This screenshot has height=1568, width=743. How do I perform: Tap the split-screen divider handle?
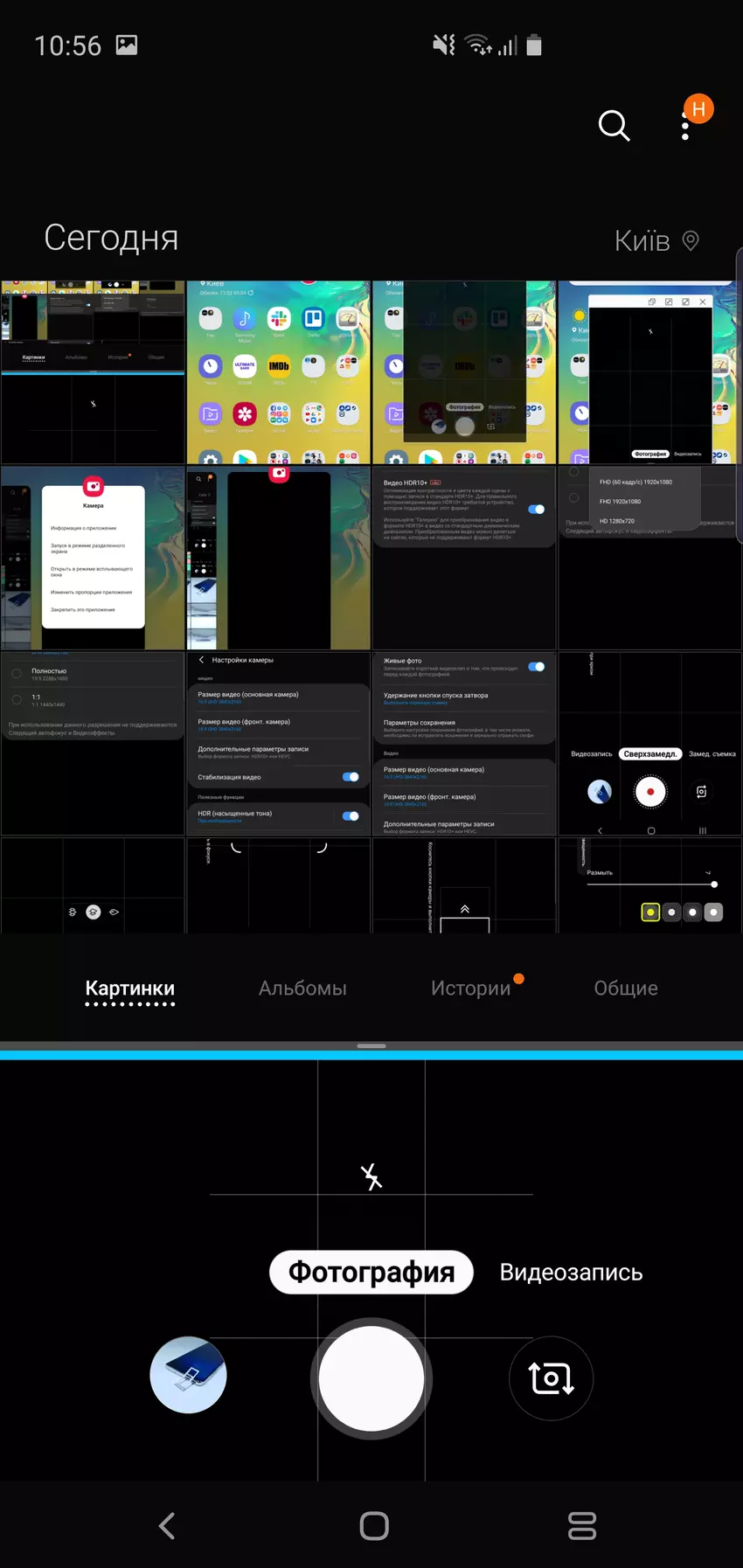coord(371,1046)
